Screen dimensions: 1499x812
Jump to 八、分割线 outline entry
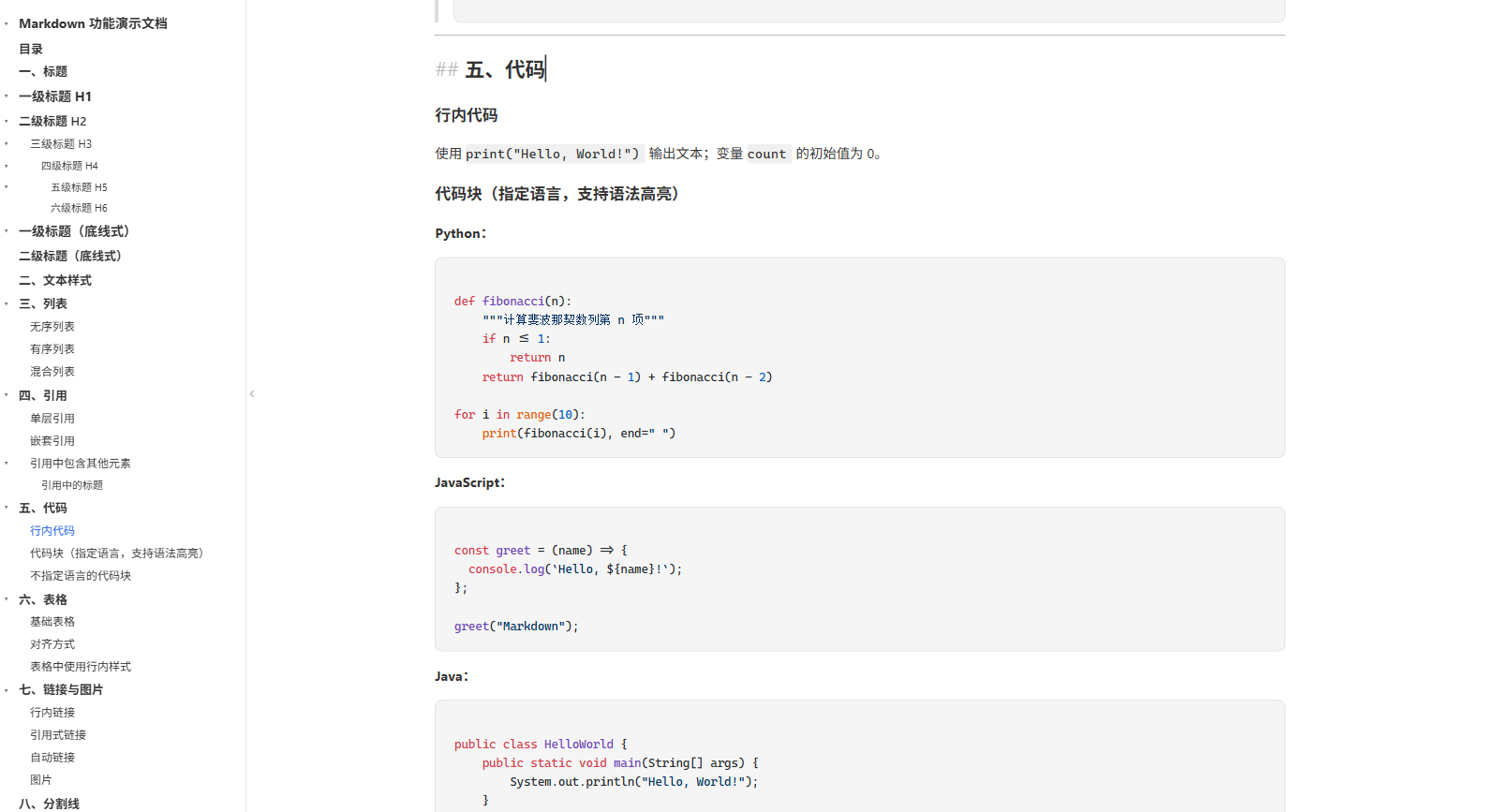point(50,804)
